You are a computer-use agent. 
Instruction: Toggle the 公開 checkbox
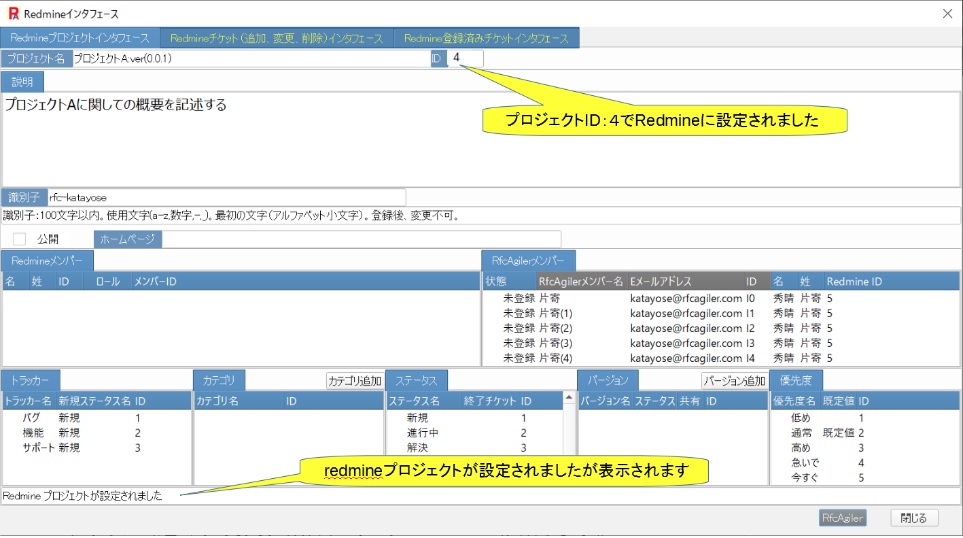click(20, 239)
